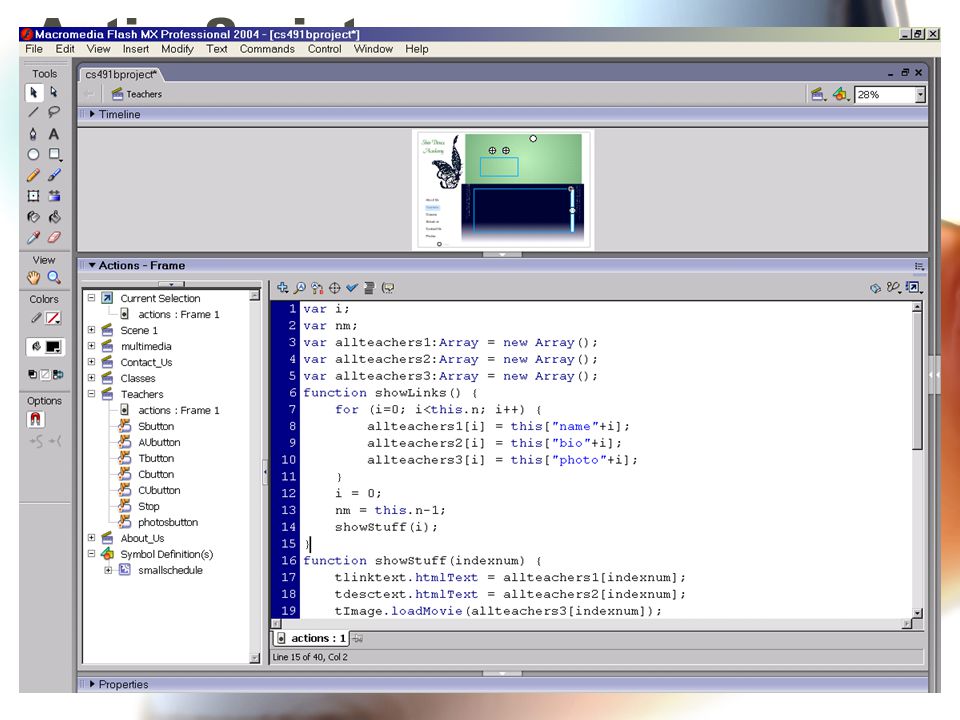Choose the Fill Transform tool
Screen dimensions: 960x720
(x=54, y=196)
